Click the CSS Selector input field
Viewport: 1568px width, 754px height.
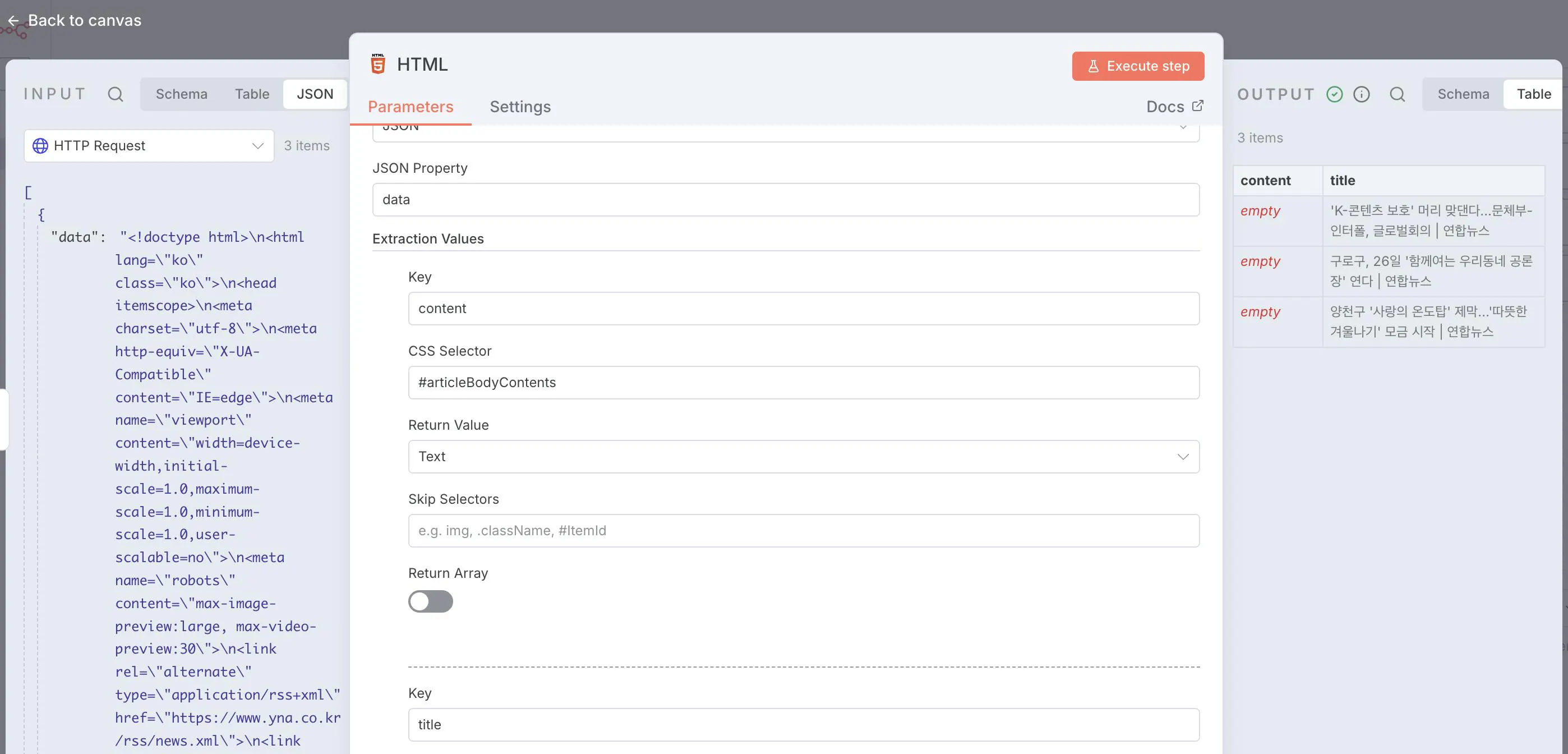click(x=804, y=383)
